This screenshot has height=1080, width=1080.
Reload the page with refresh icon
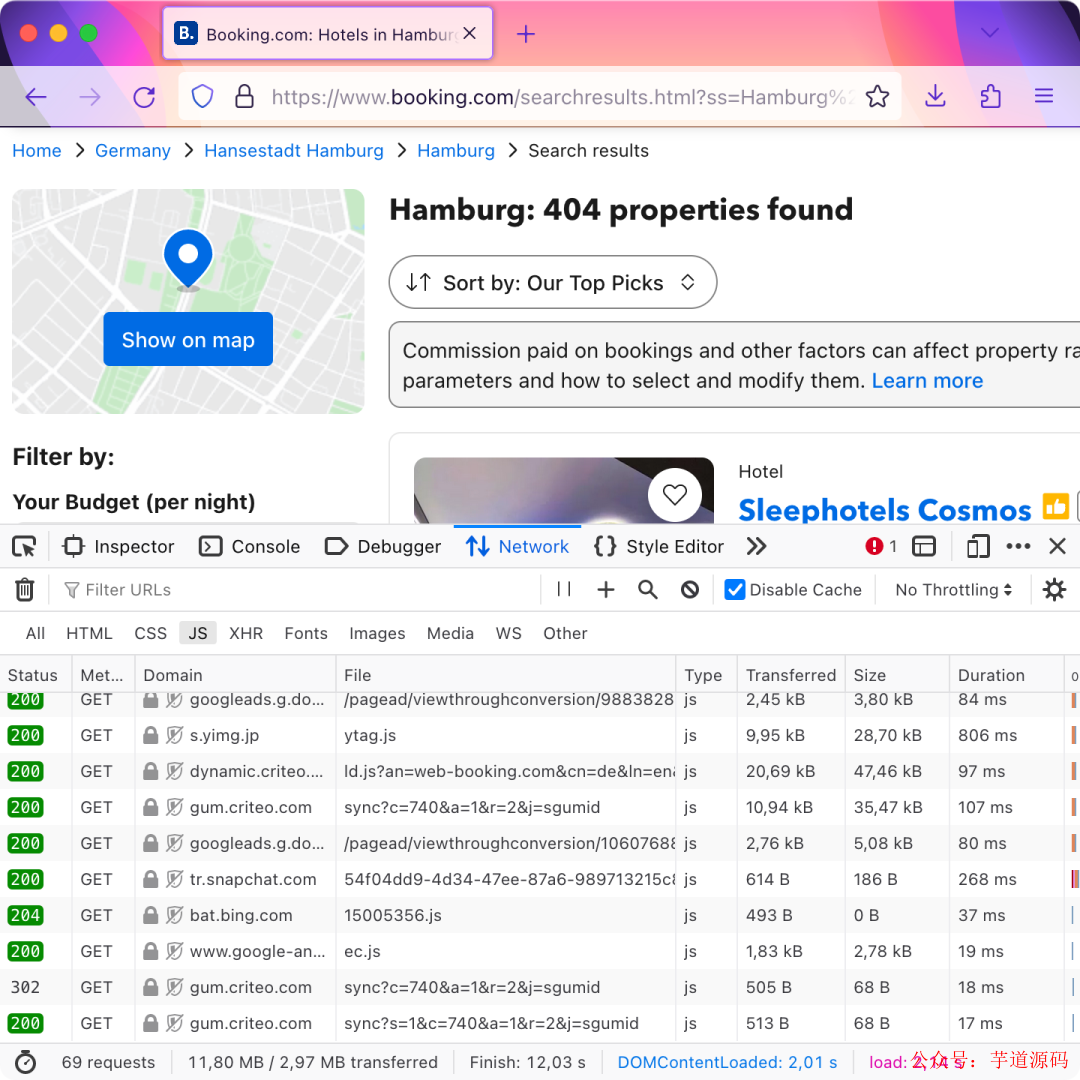coord(144,97)
